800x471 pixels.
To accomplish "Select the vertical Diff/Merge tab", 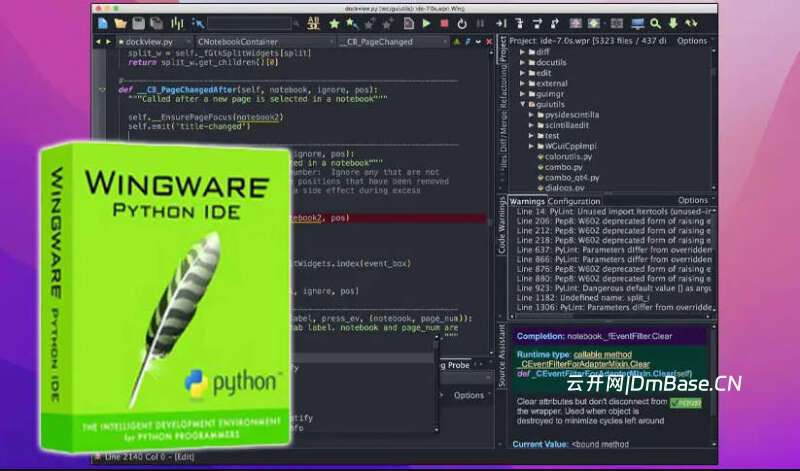I will click(x=503, y=129).
